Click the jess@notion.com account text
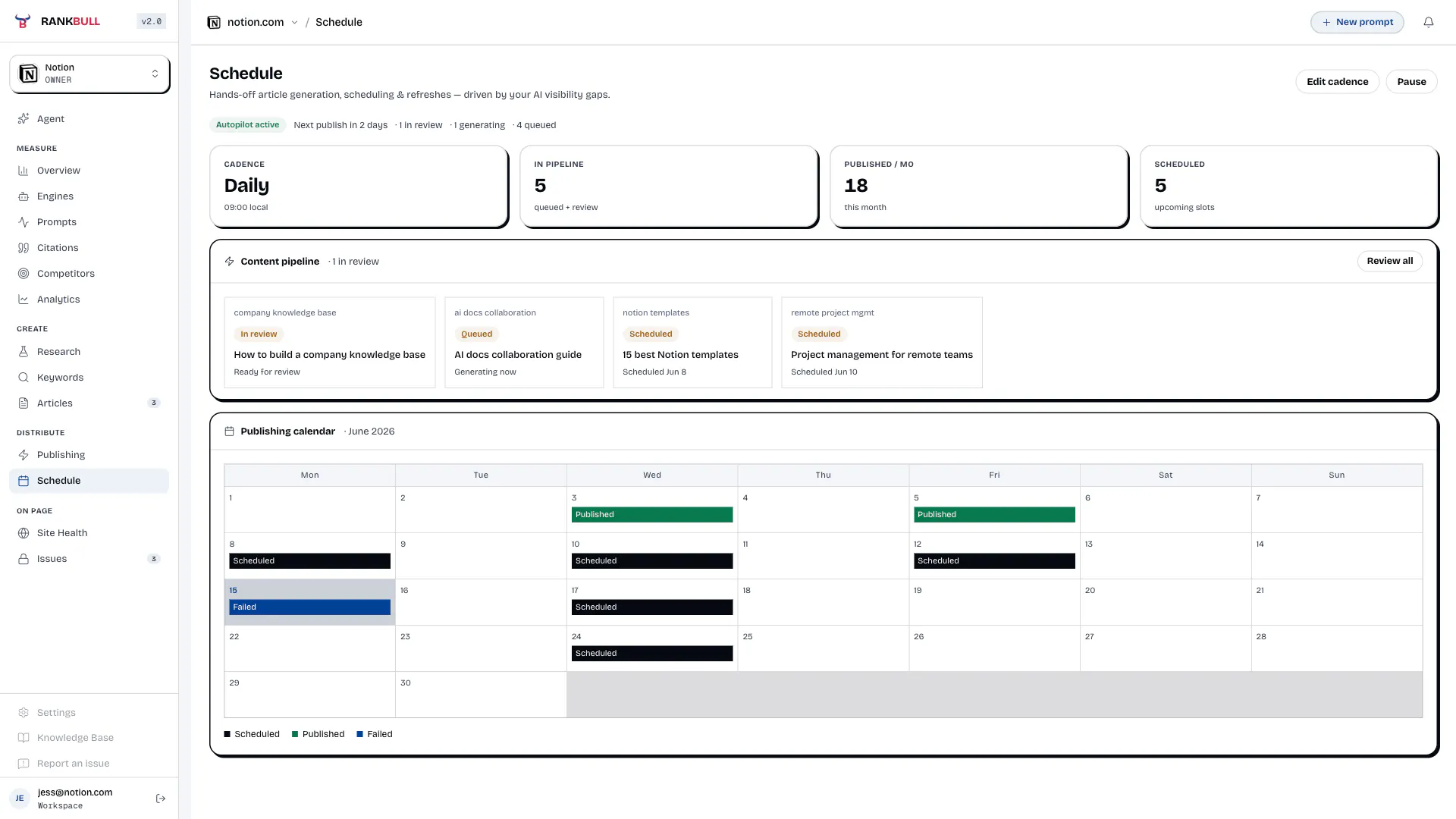 click(x=75, y=792)
